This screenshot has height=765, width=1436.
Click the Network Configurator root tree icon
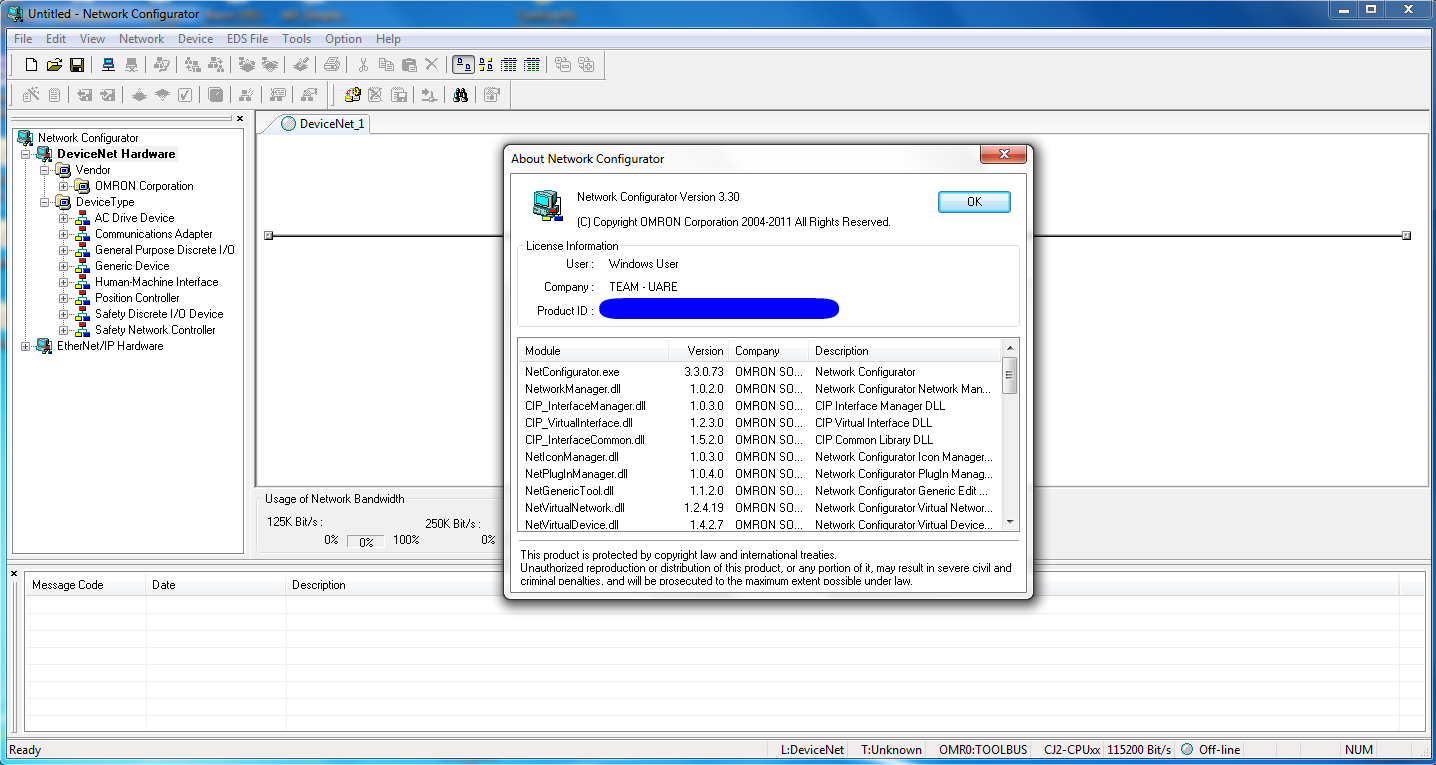pos(25,138)
